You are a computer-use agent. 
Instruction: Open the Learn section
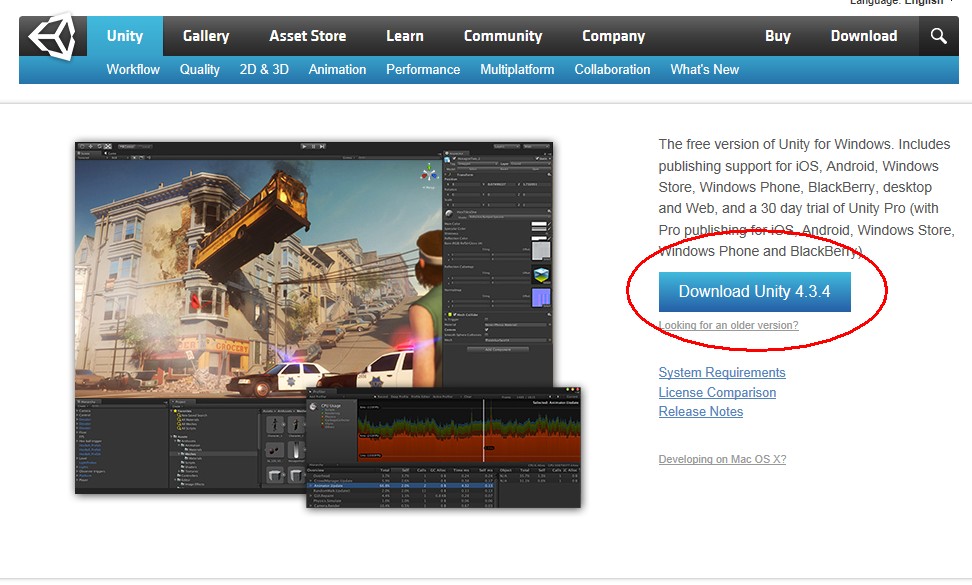[404, 36]
